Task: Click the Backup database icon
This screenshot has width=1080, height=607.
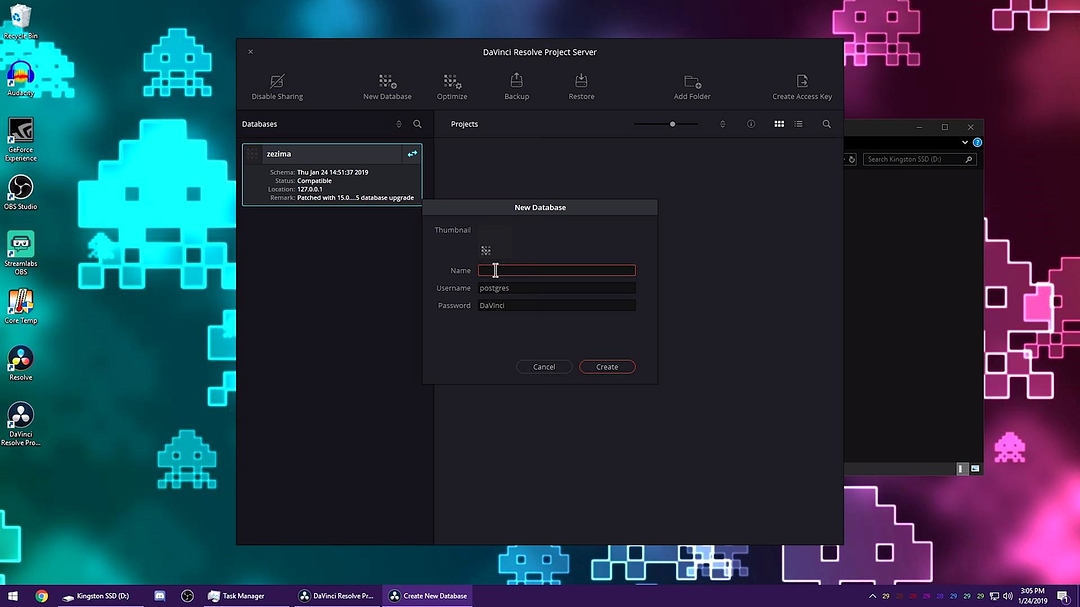Action: [516, 84]
